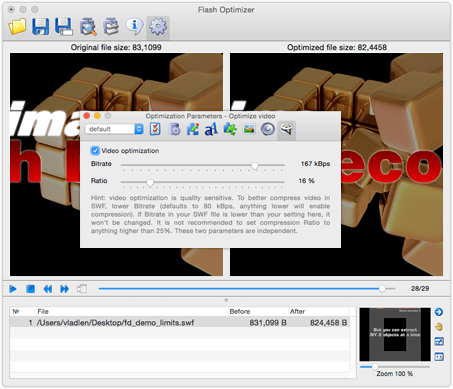Click the 1:1 actual size icon
Screen dimensions: 453x389
(439, 357)
